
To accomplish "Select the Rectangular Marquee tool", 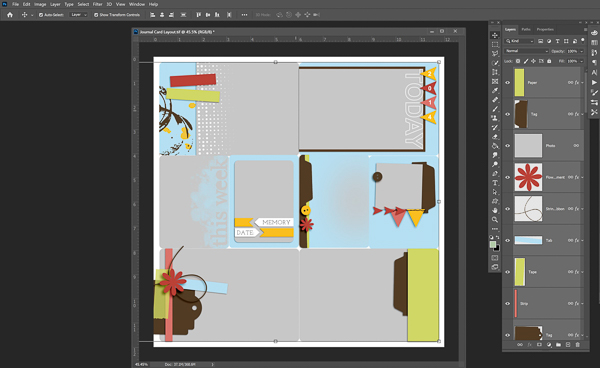I will pyautogui.click(x=495, y=44).
